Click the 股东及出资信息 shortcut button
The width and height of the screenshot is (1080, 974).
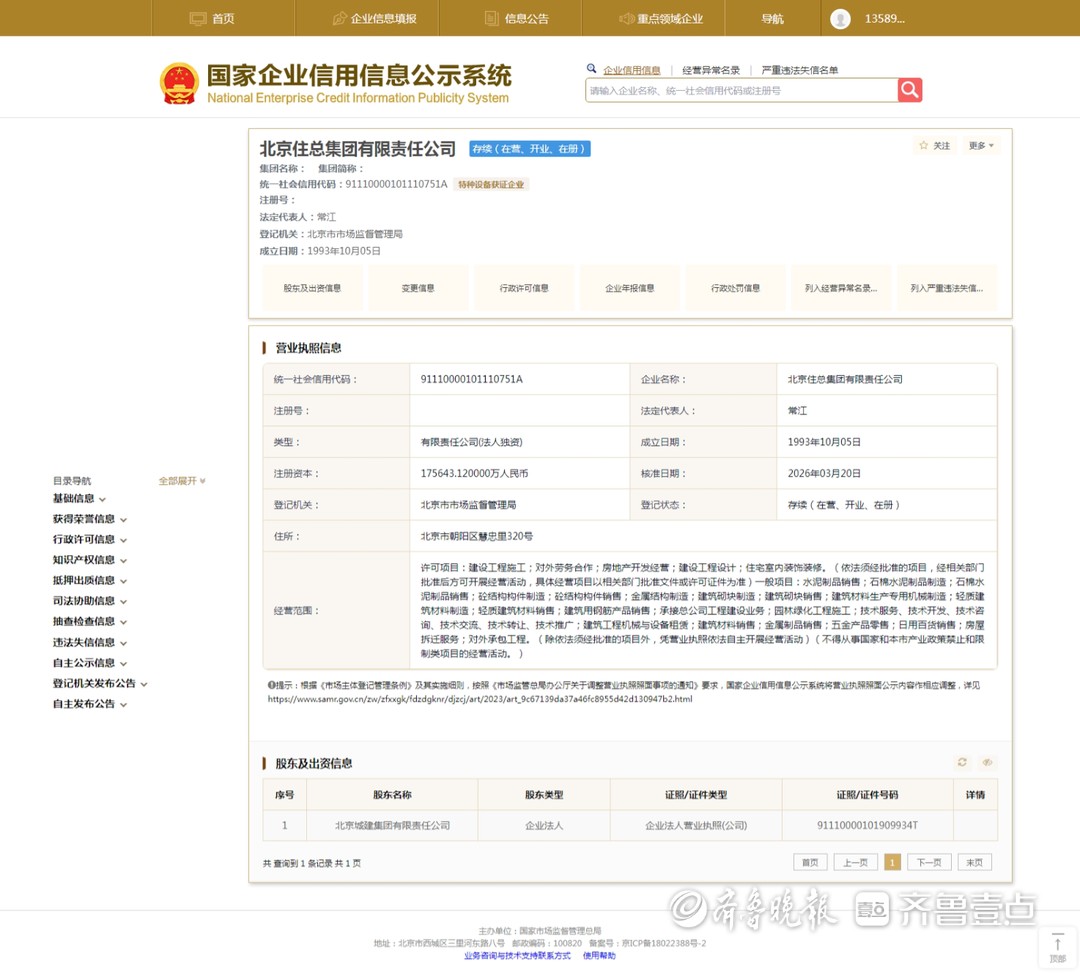point(312,288)
